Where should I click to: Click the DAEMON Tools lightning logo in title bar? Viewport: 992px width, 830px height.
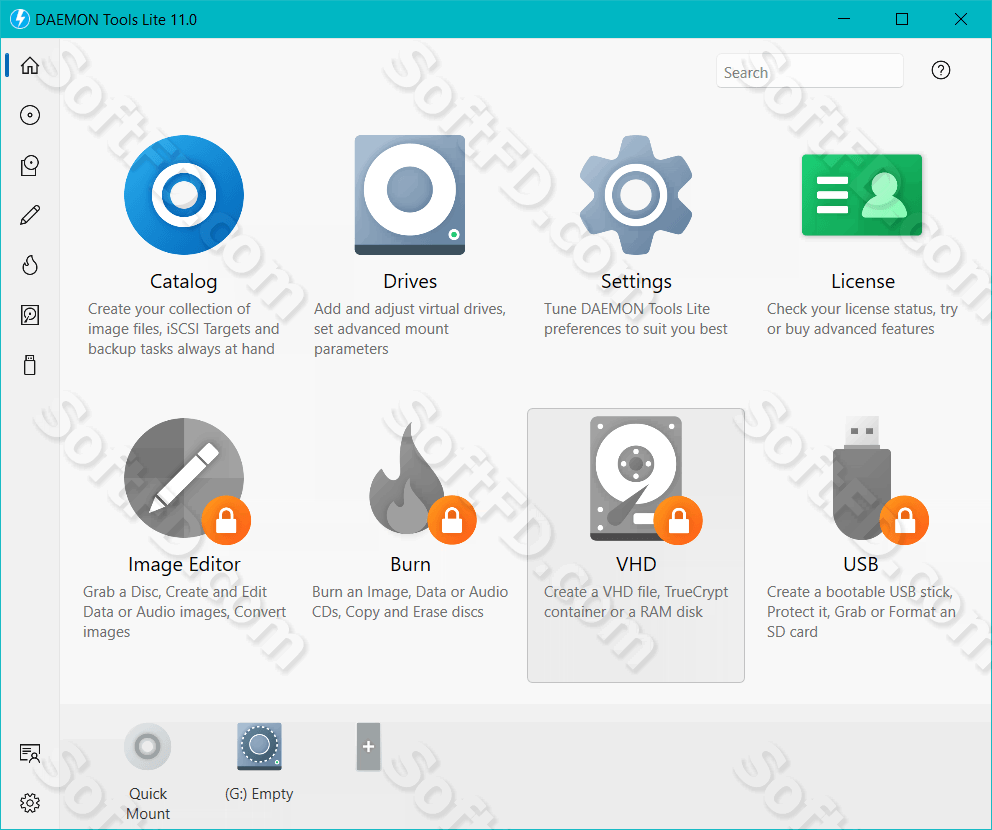(x=20, y=19)
